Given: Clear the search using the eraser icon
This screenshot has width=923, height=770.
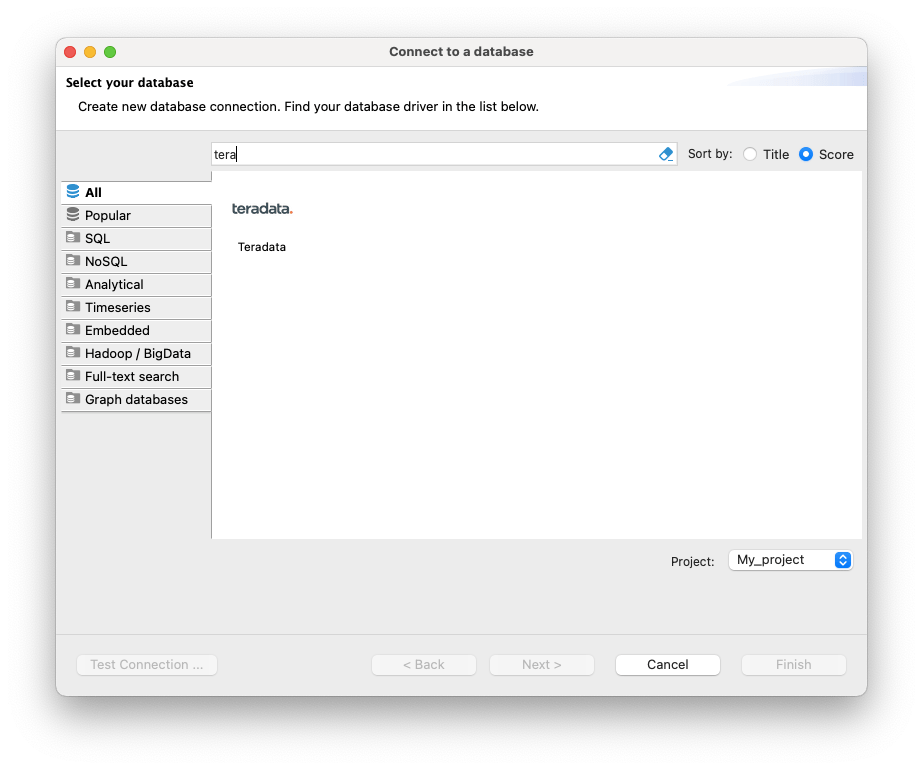Looking at the screenshot, I should pos(665,154).
